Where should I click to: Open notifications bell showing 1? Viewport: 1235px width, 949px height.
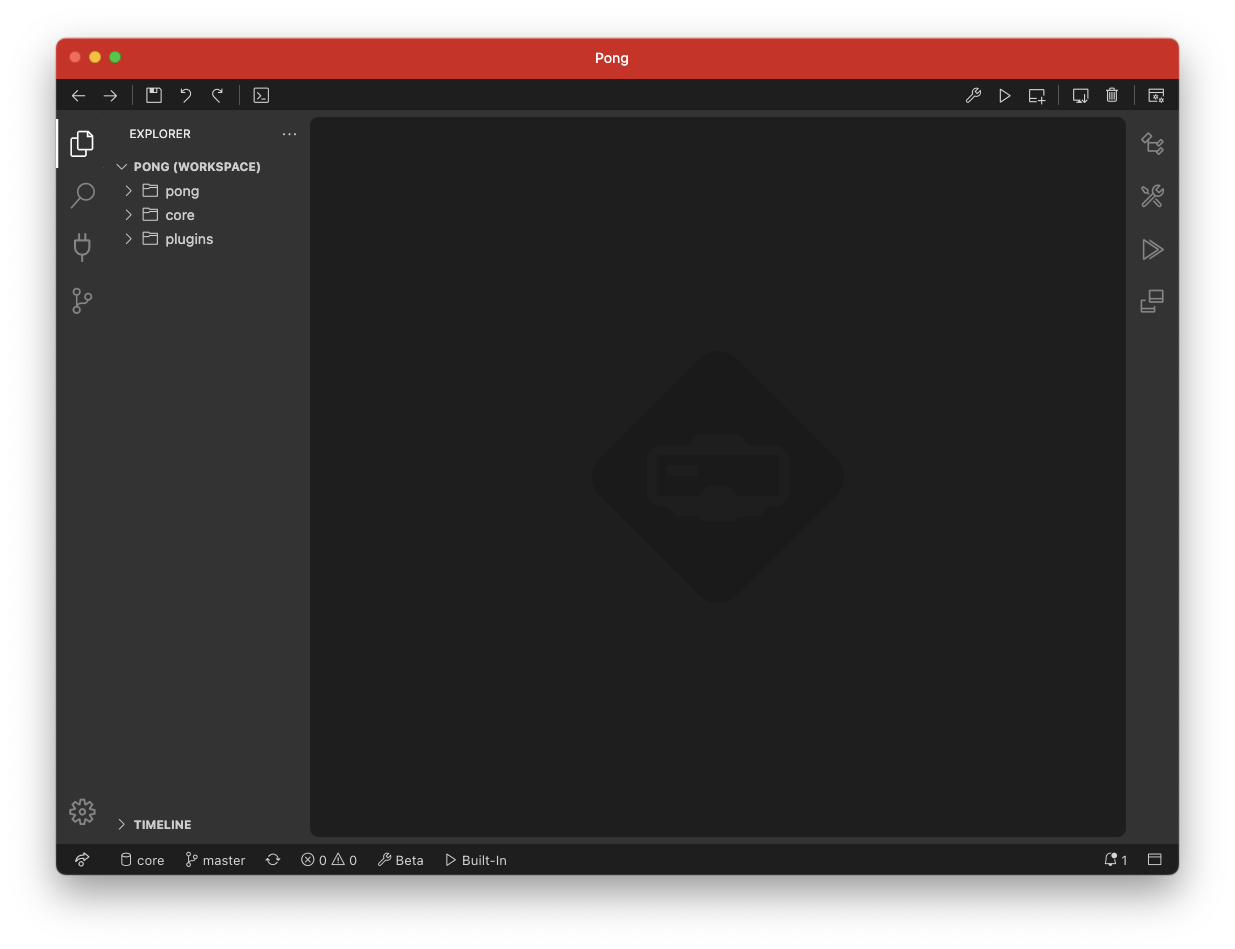click(x=1115, y=860)
